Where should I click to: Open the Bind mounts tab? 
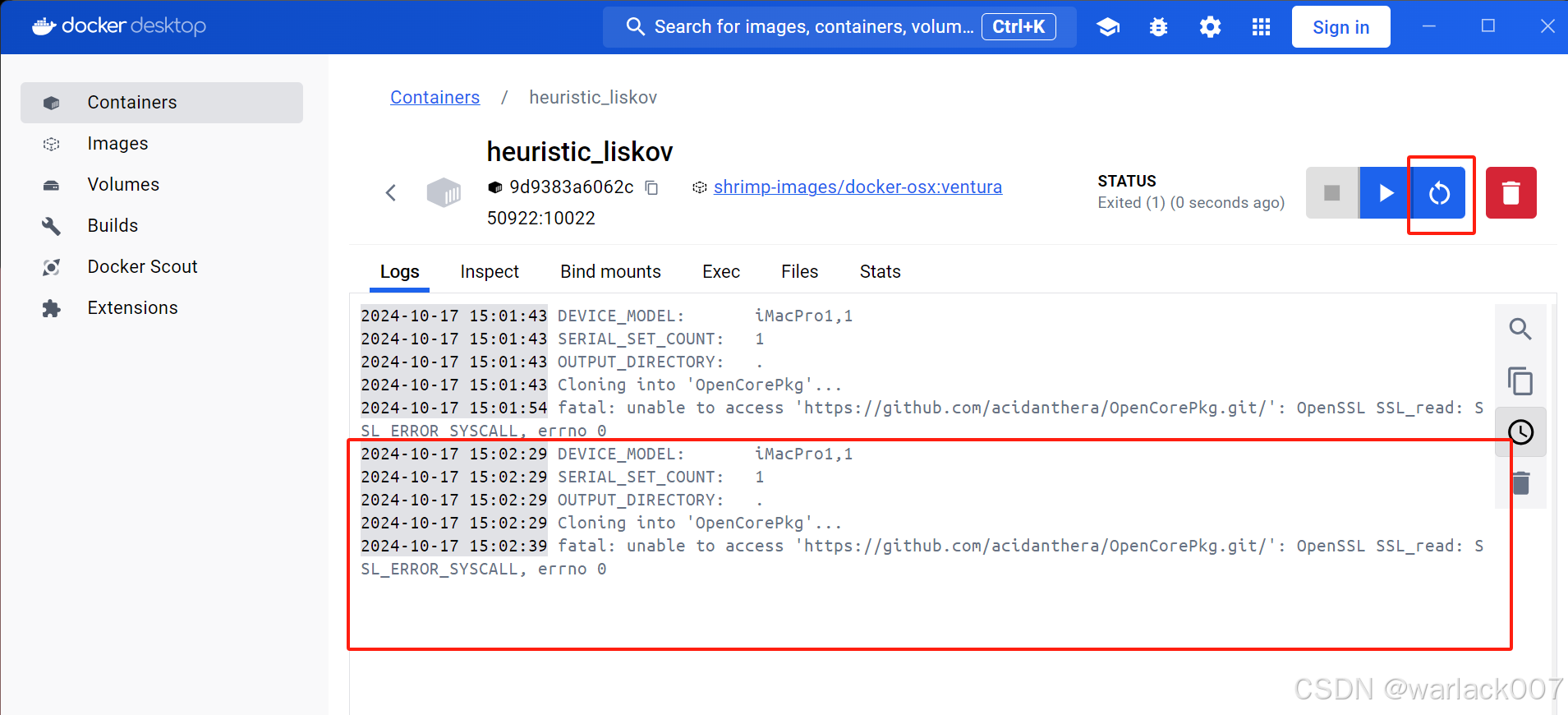[x=610, y=272]
